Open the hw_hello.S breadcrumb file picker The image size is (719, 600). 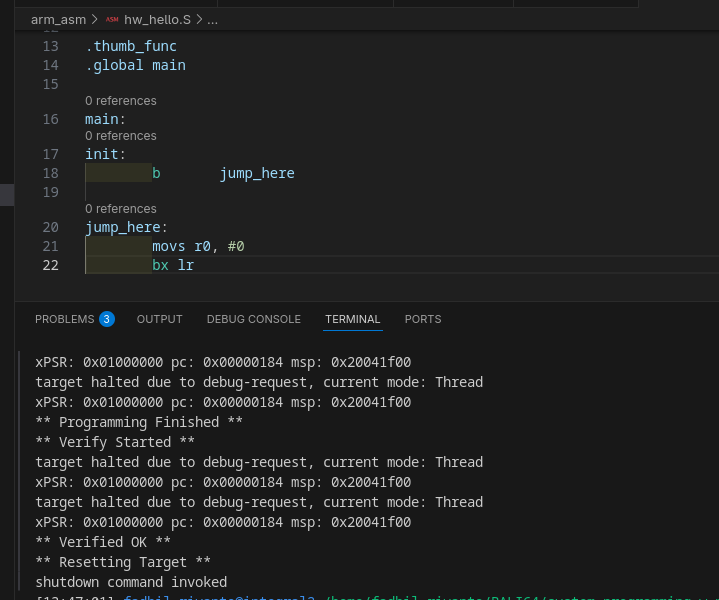tap(157, 19)
